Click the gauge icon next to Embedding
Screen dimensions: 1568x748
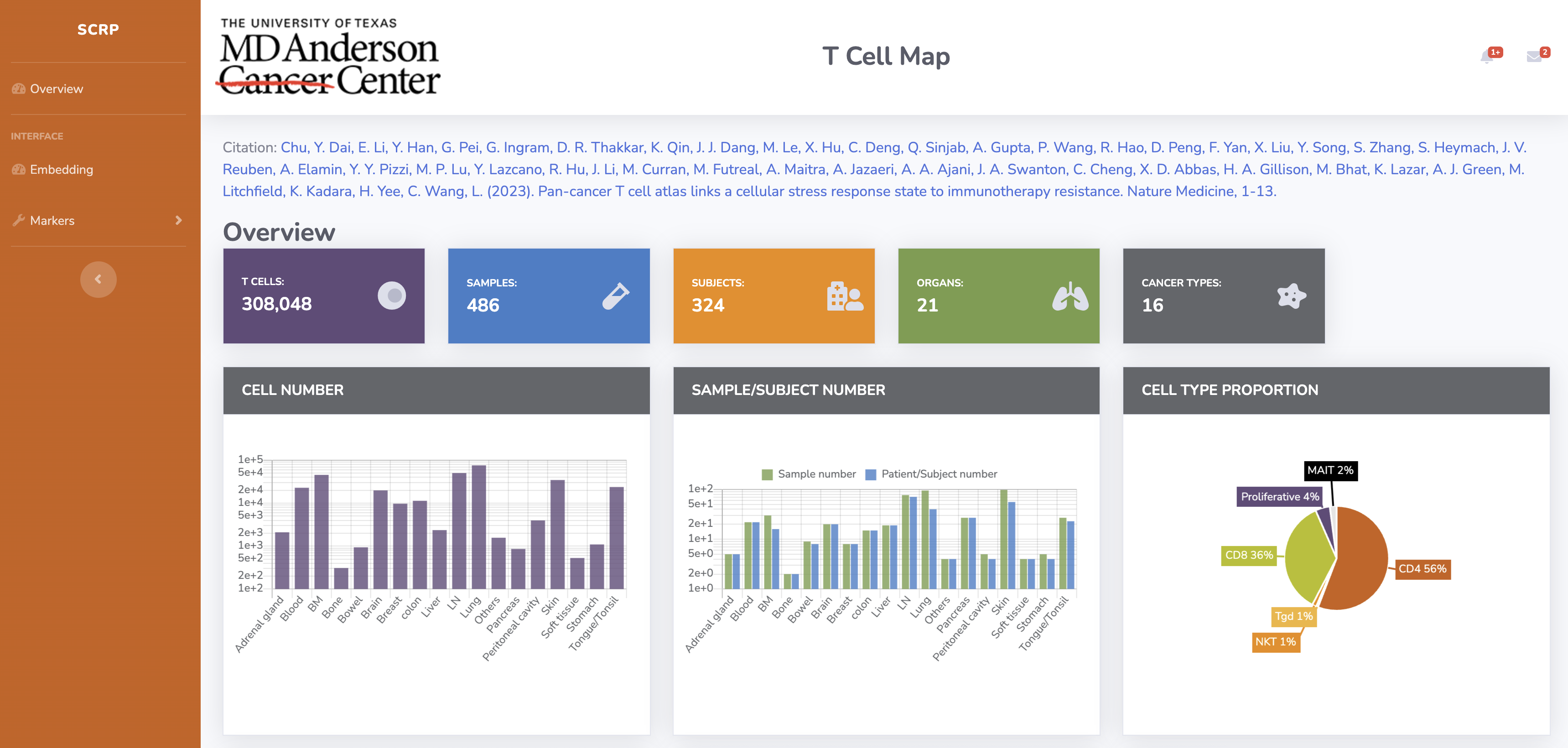[18, 169]
